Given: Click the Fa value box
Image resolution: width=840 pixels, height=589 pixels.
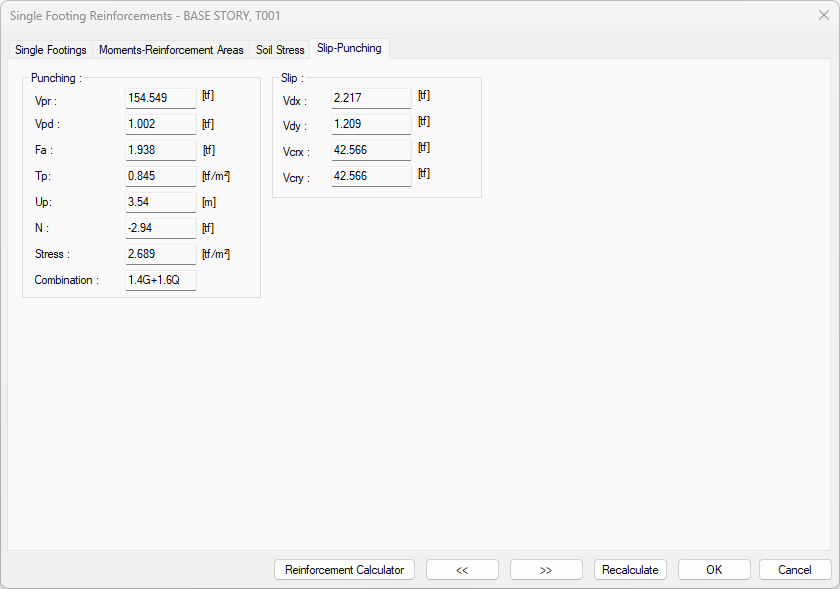Looking at the screenshot, I should point(161,150).
